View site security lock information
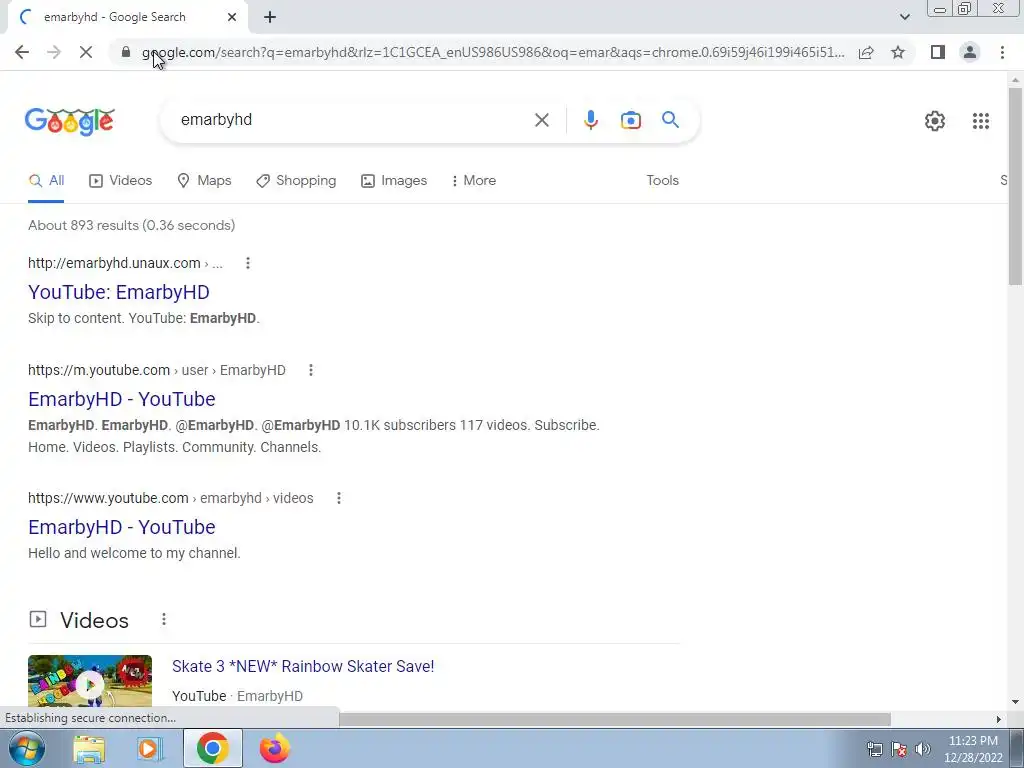 coord(126,52)
